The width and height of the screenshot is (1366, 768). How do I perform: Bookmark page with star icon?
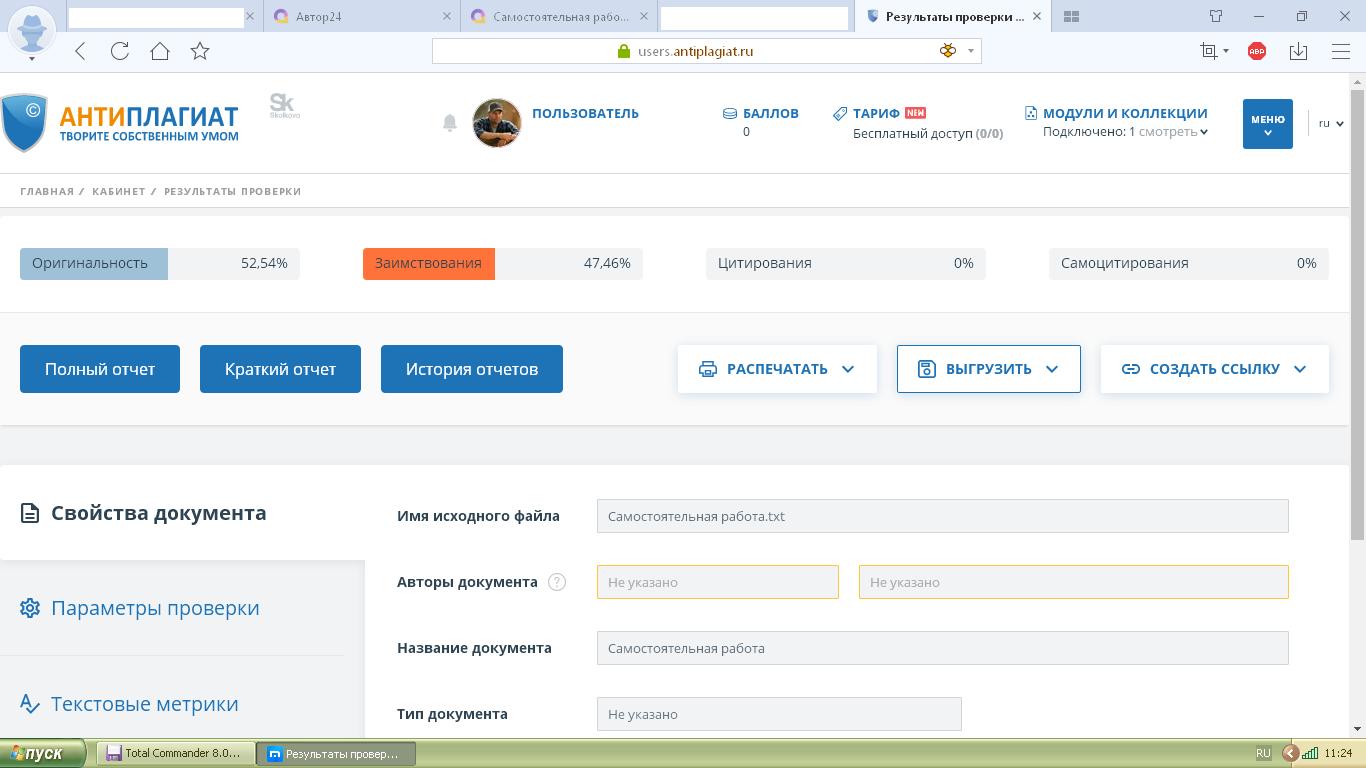point(200,51)
